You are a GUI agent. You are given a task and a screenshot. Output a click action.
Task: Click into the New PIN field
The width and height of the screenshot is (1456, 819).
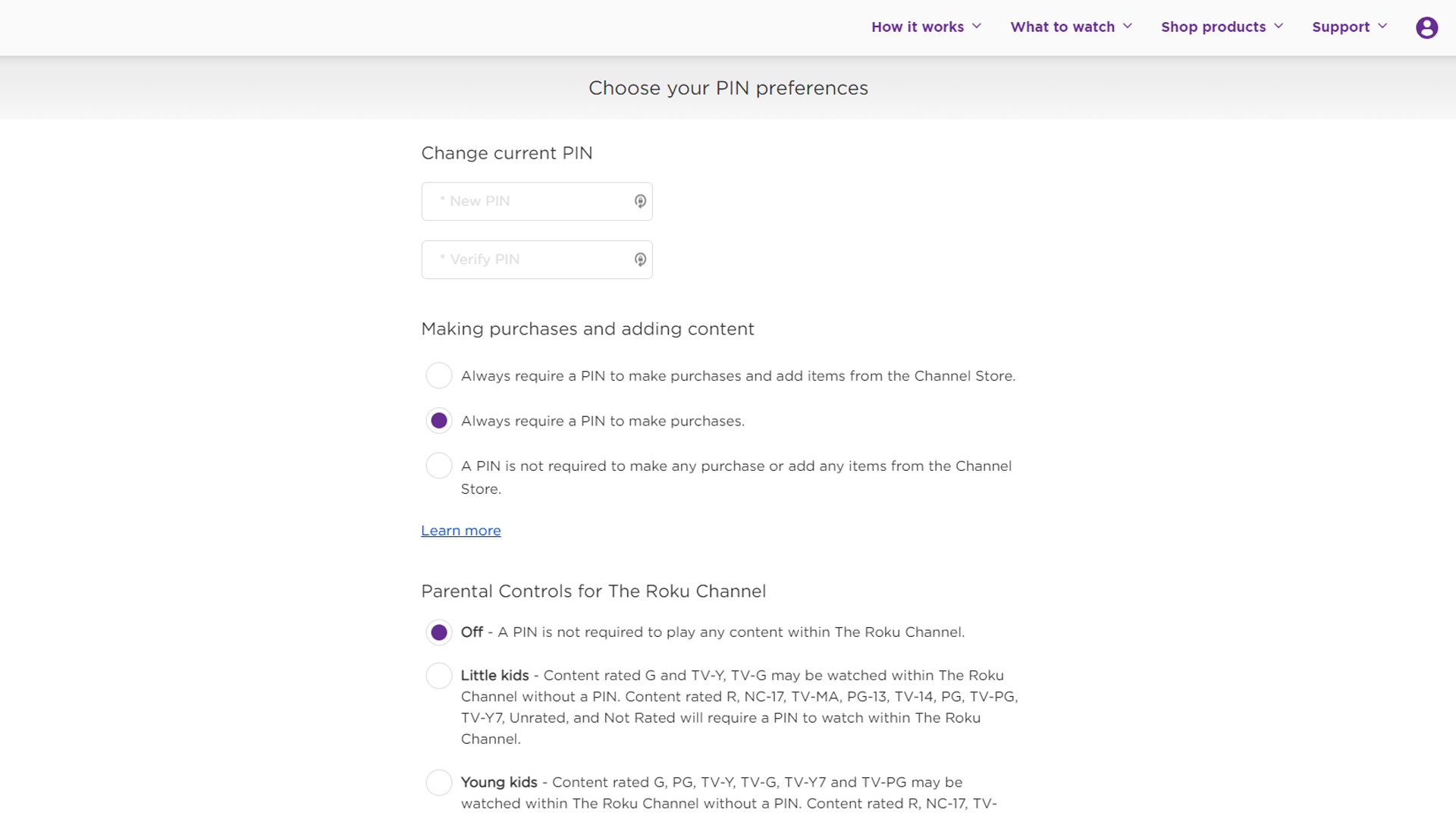click(x=531, y=201)
